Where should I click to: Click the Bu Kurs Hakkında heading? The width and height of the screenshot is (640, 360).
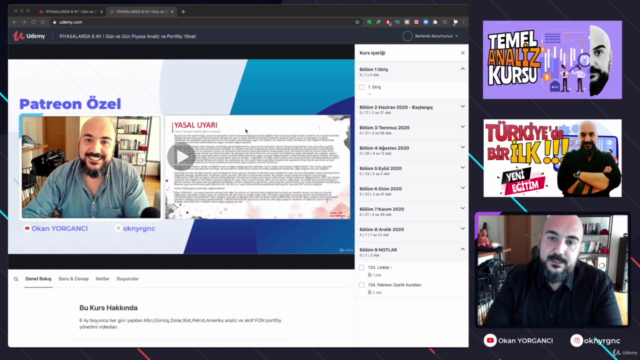tap(108, 308)
